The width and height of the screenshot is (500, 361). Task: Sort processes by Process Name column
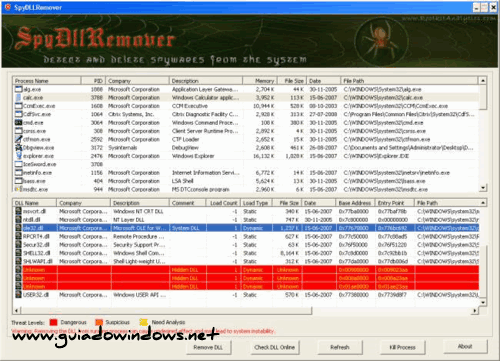click(47, 81)
